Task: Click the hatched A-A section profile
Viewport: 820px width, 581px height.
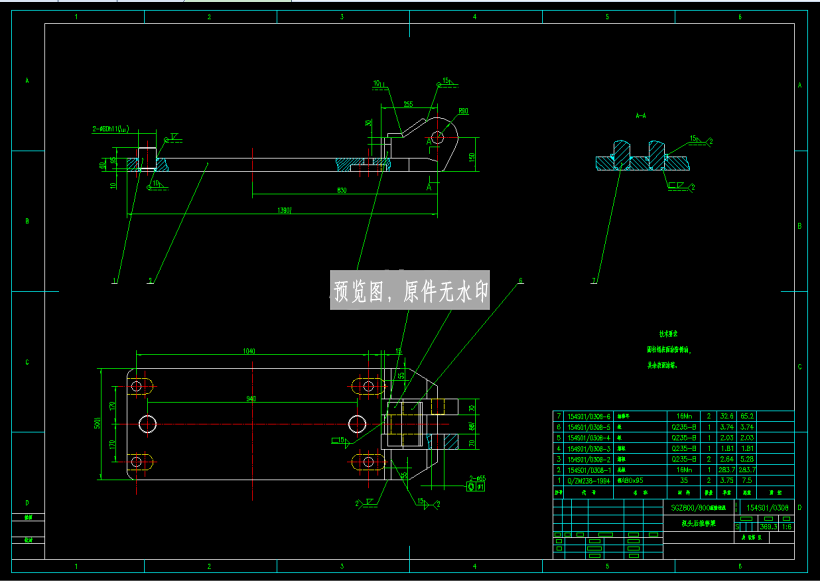Action: pos(642,156)
